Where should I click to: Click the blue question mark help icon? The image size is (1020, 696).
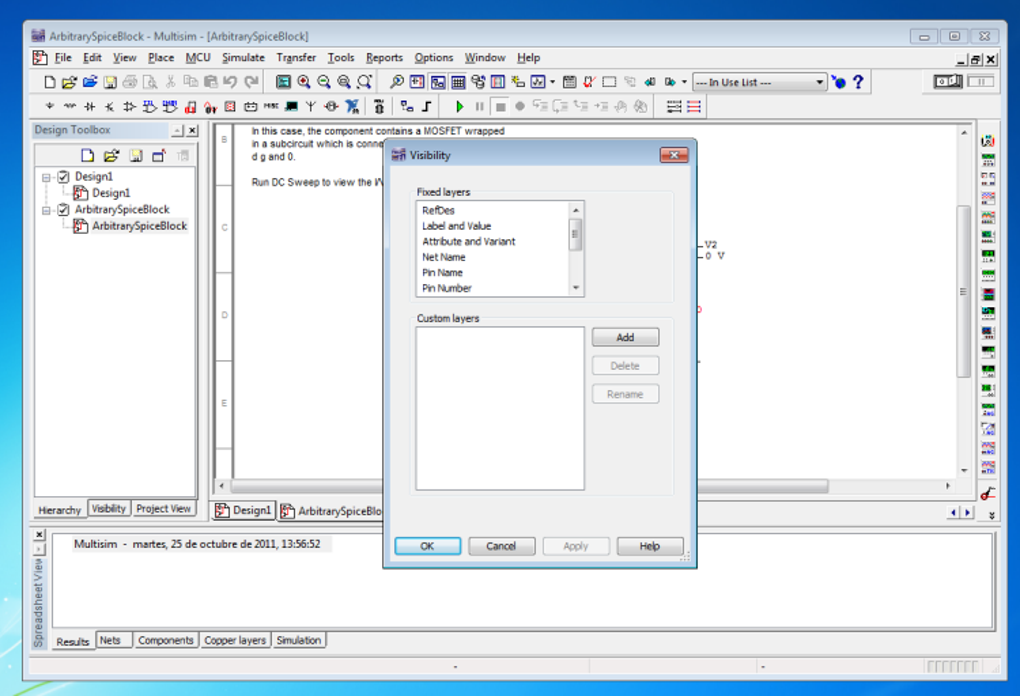[858, 82]
